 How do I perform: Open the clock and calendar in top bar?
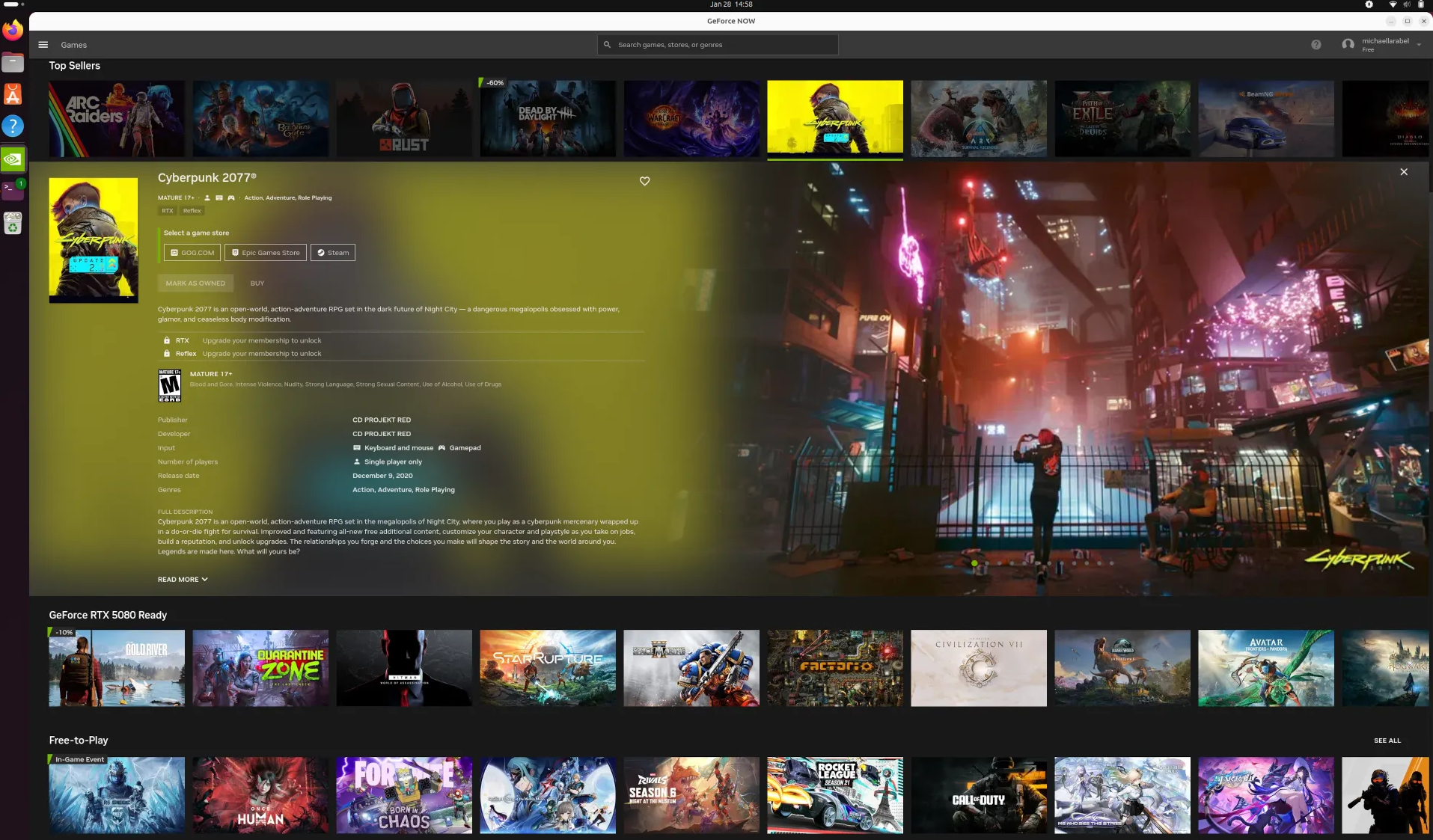coord(731,4)
